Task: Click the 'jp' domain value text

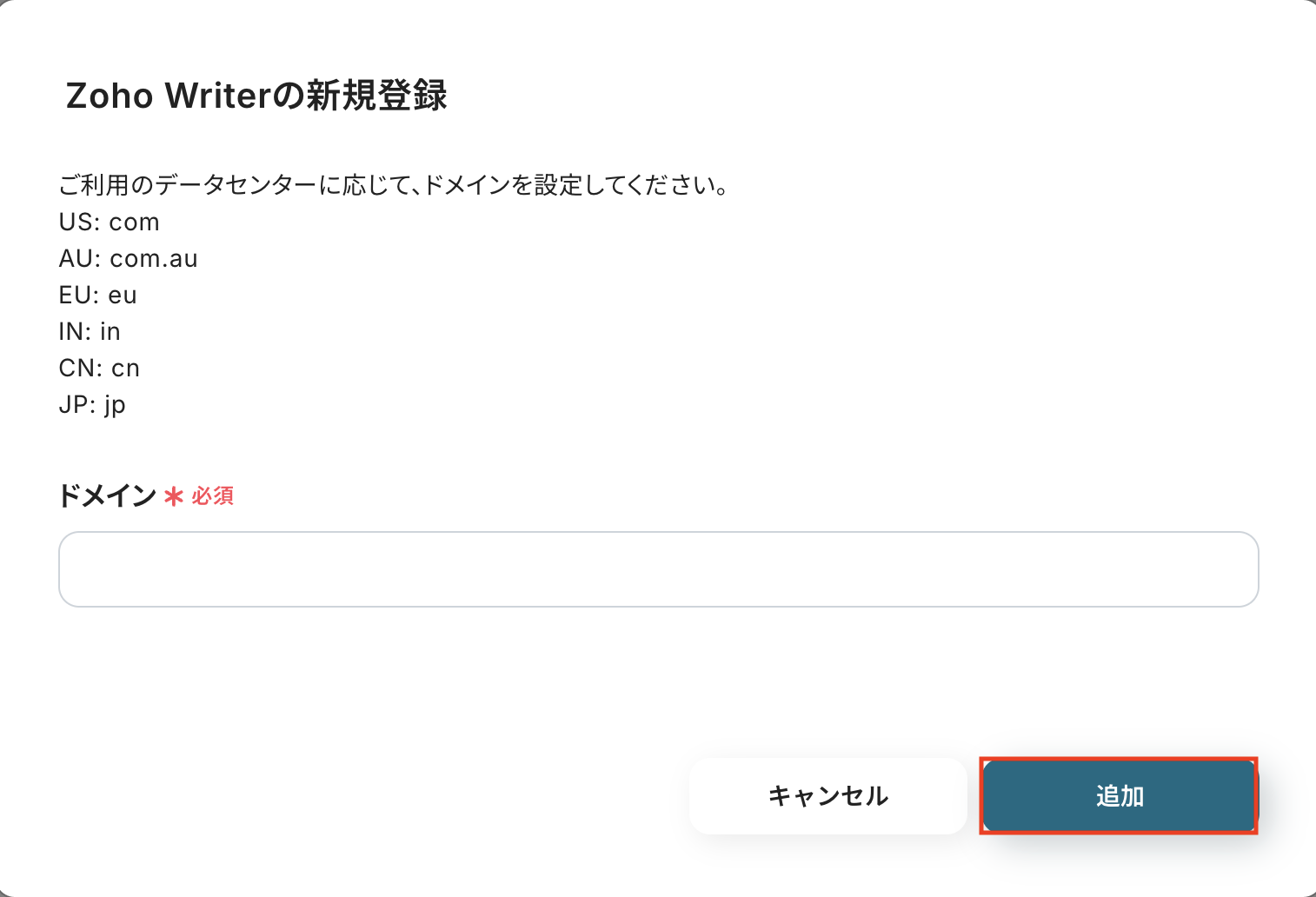Action: pos(115,405)
